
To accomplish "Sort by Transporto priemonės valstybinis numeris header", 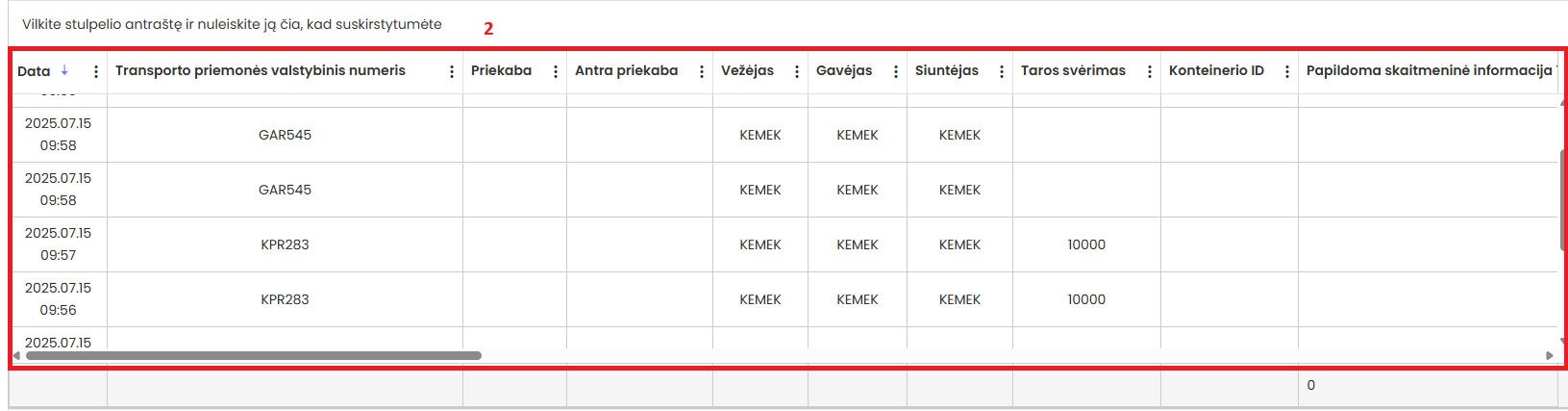I will coord(261,70).
